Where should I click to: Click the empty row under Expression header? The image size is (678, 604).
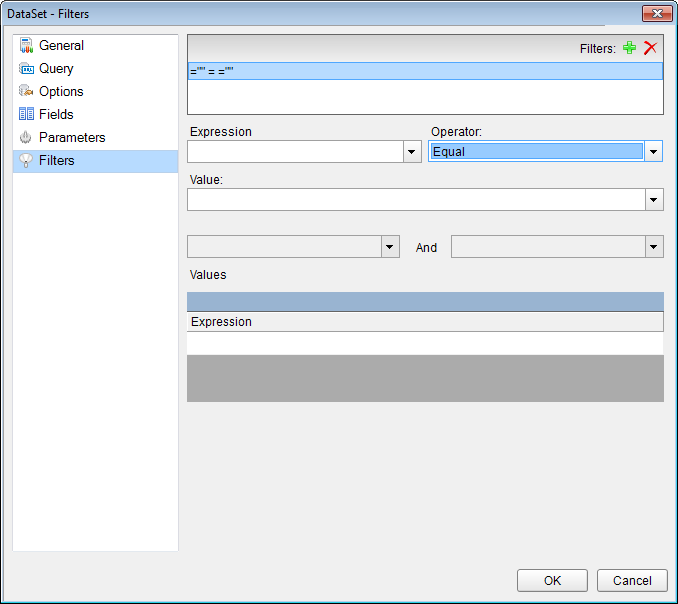click(x=425, y=343)
